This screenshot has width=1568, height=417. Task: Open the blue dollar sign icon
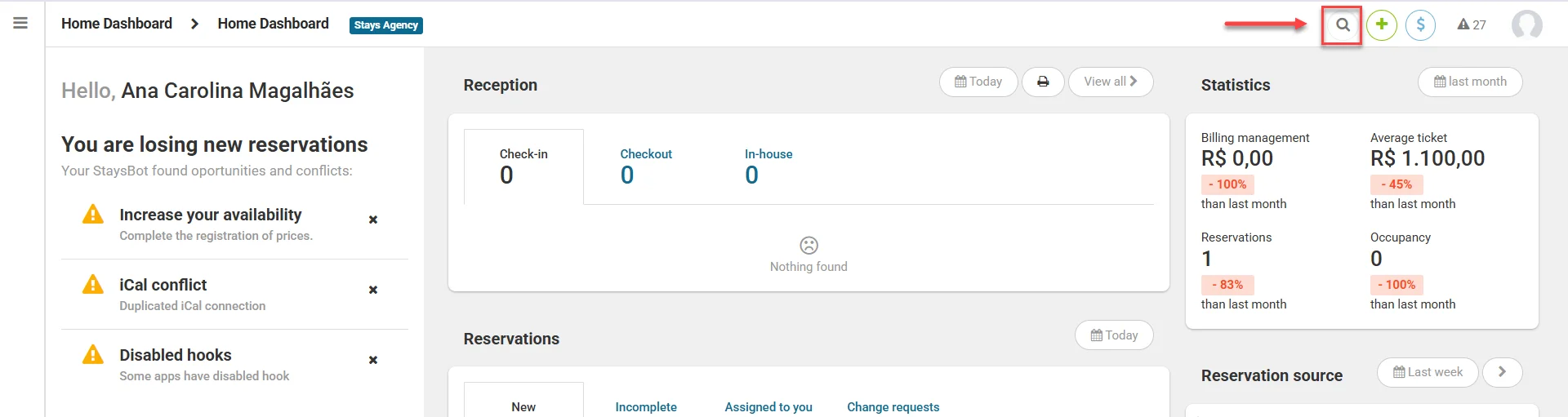(x=1421, y=24)
